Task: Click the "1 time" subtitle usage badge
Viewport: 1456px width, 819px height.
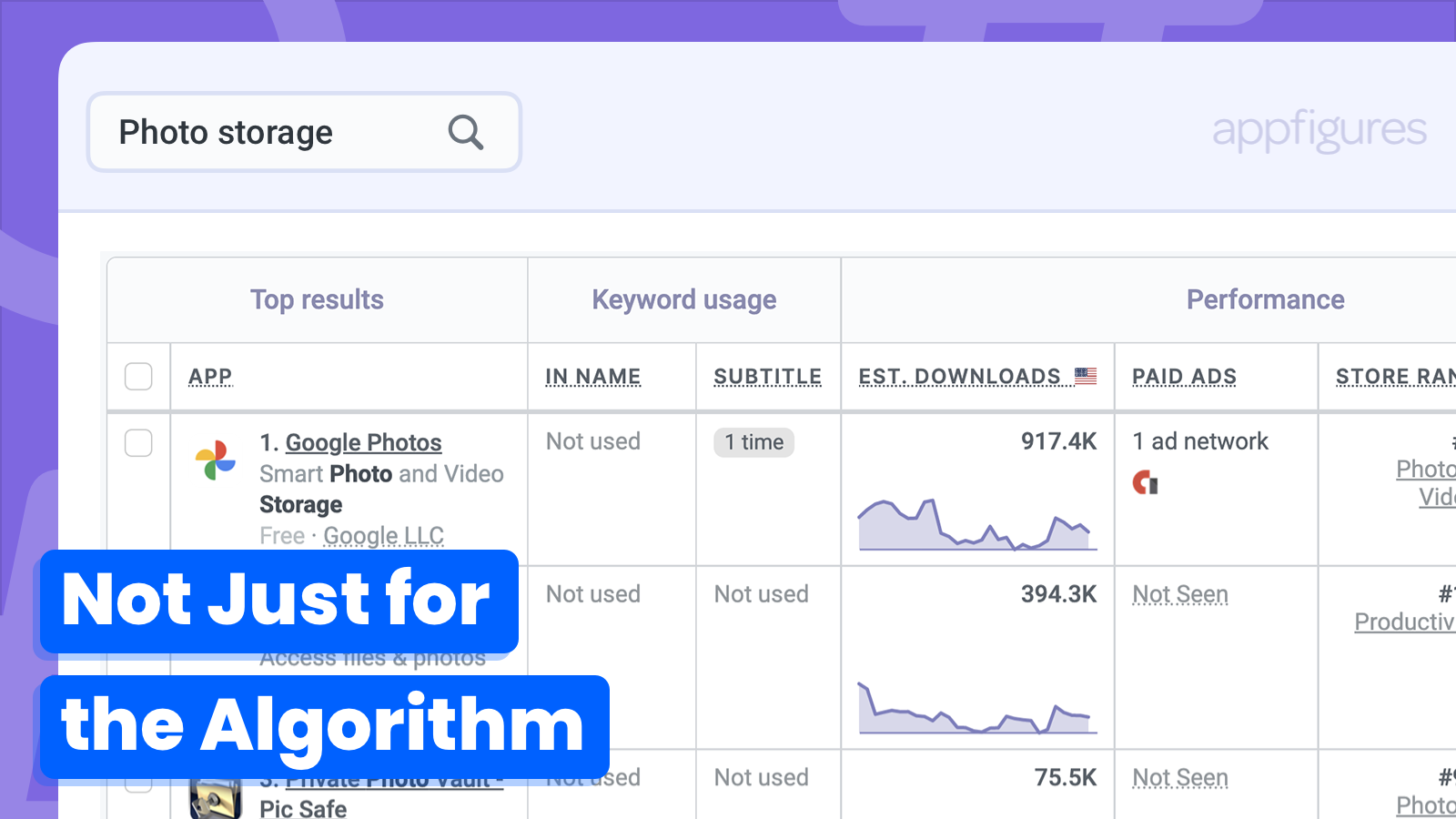Action: [753, 442]
